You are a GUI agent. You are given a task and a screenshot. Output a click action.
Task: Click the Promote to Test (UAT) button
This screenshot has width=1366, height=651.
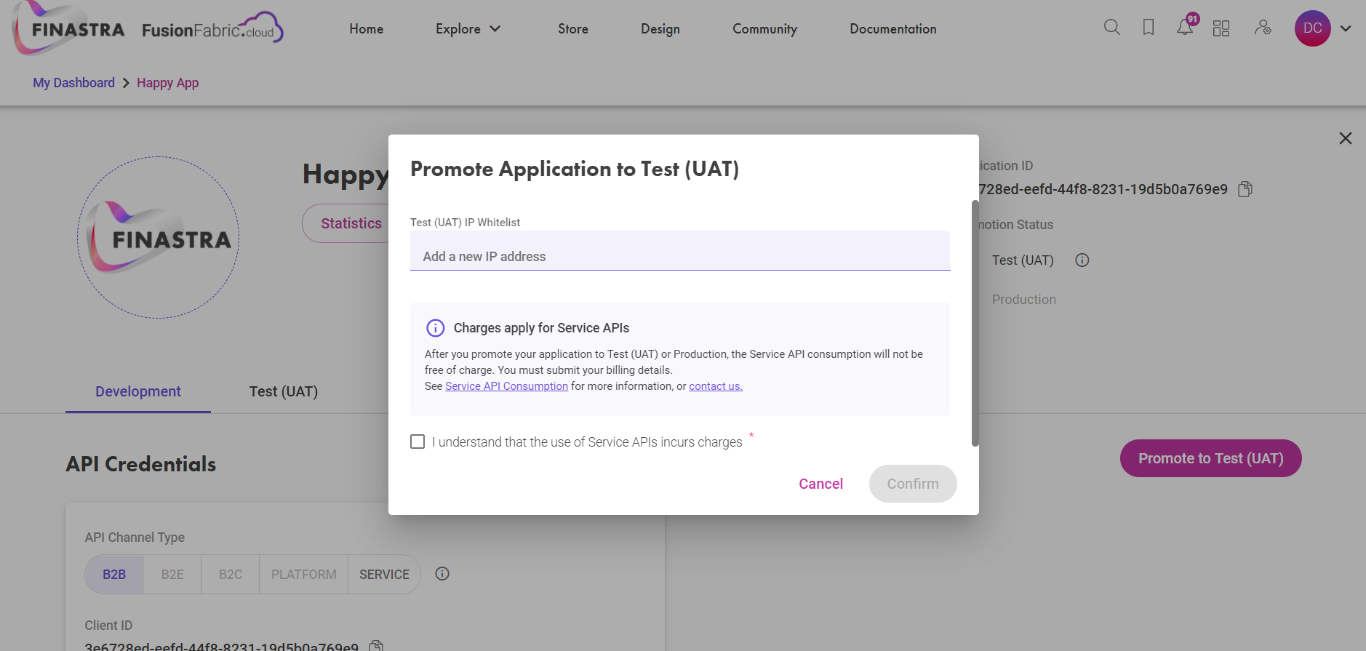pos(1211,458)
